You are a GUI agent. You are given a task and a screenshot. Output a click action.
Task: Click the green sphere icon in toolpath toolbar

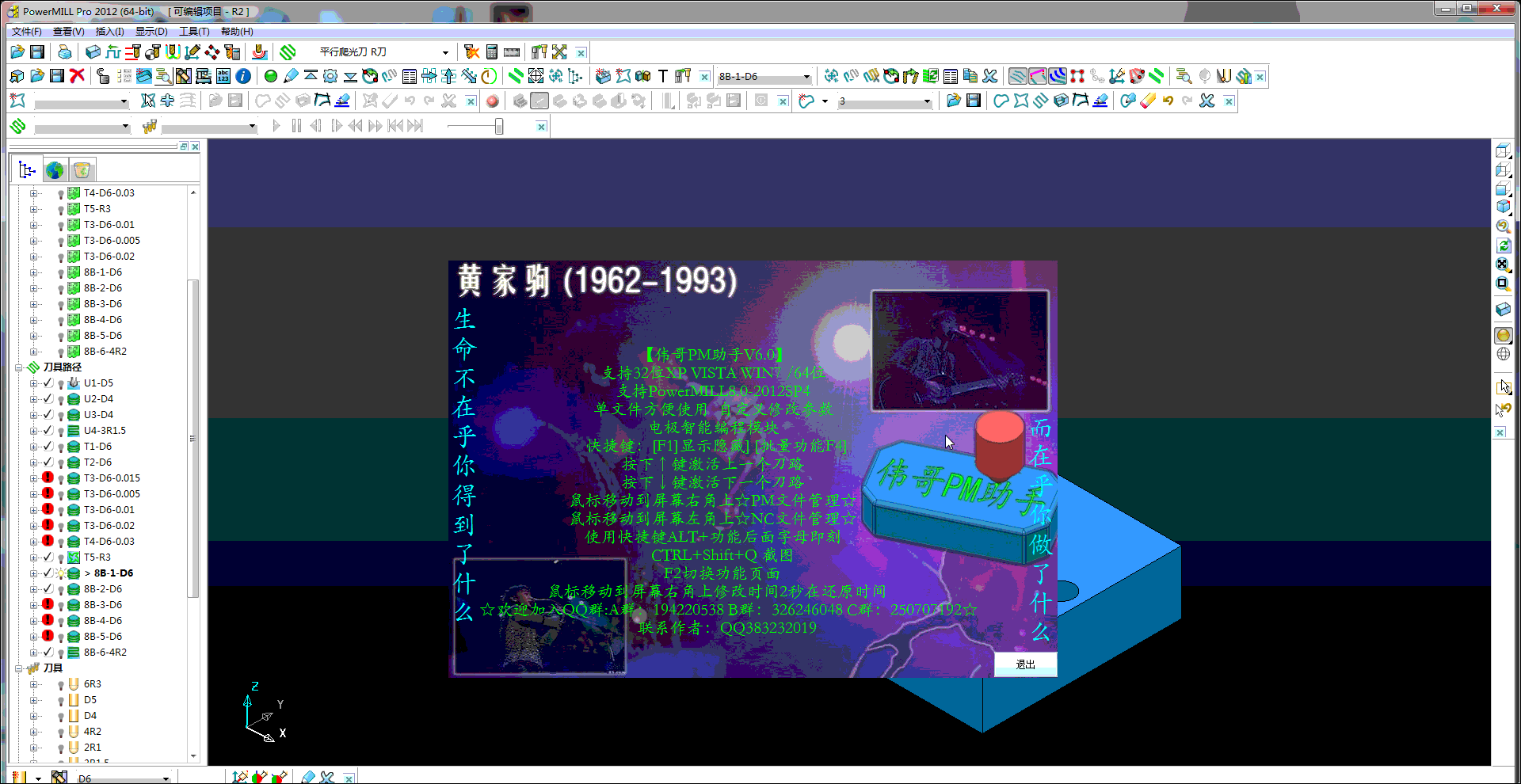pos(270,76)
